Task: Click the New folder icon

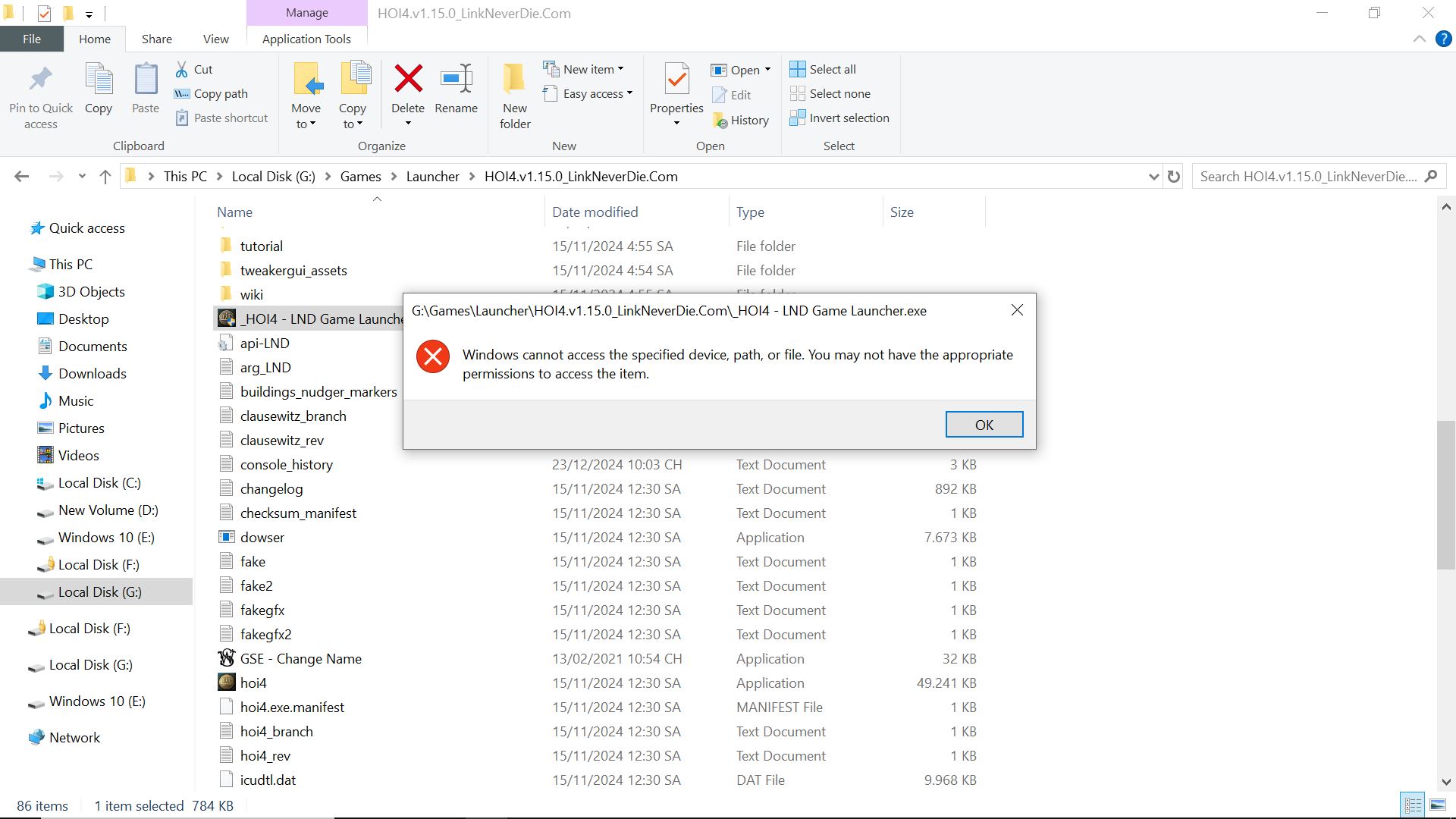Action: pyautogui.click(x=514, y=79)
